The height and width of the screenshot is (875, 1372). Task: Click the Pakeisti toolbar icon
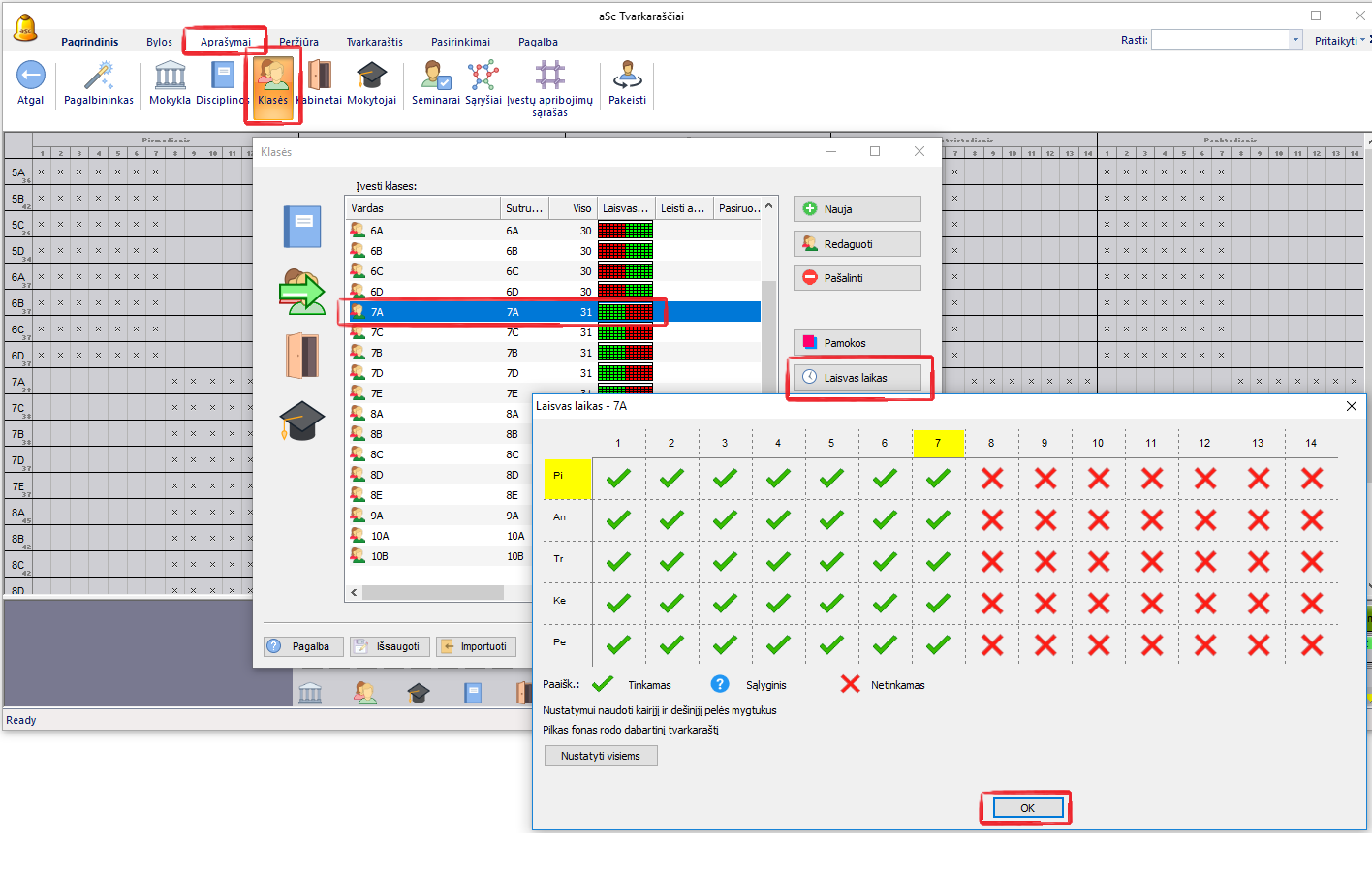(627, 77)
